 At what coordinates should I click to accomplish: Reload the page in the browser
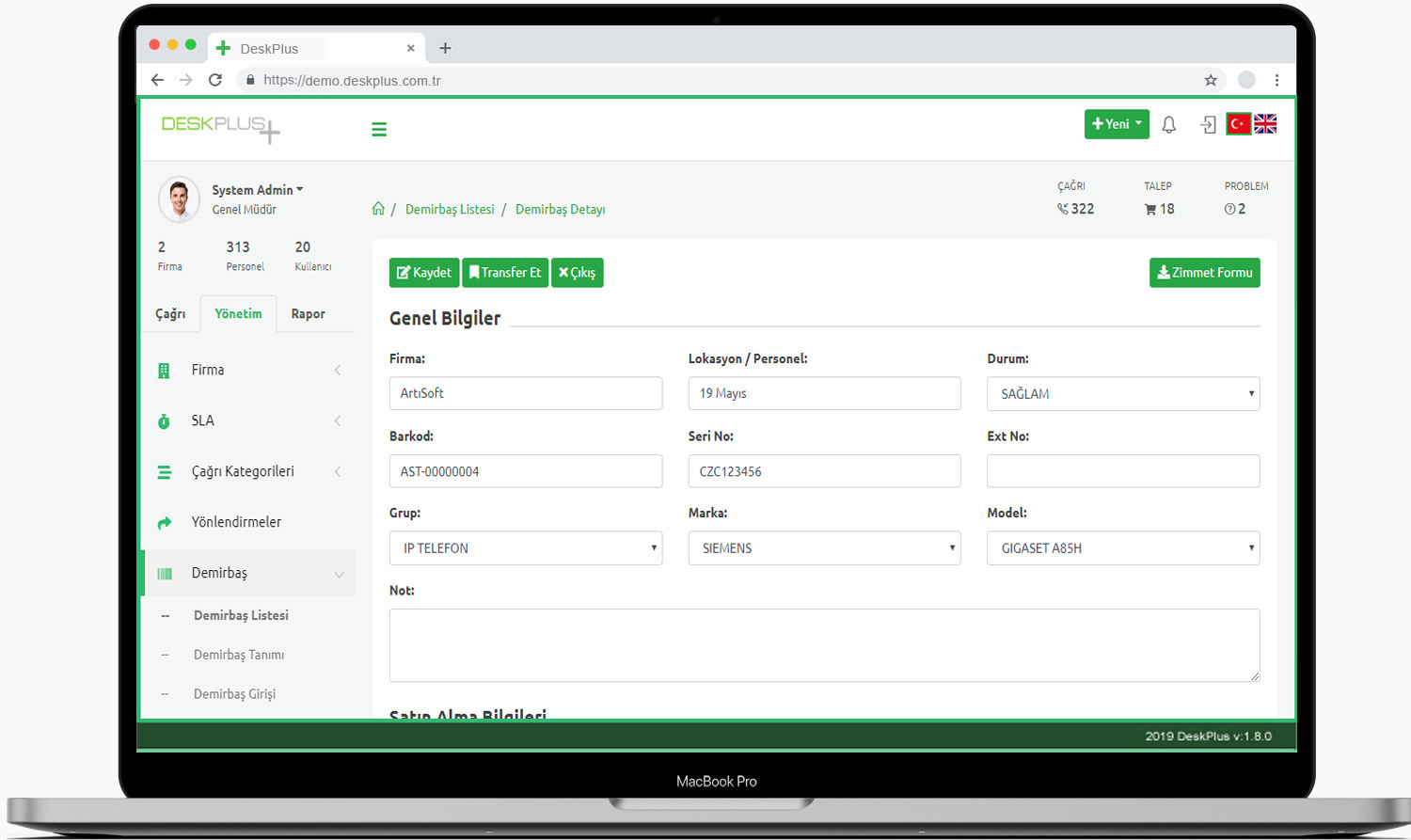pos(215,80)
